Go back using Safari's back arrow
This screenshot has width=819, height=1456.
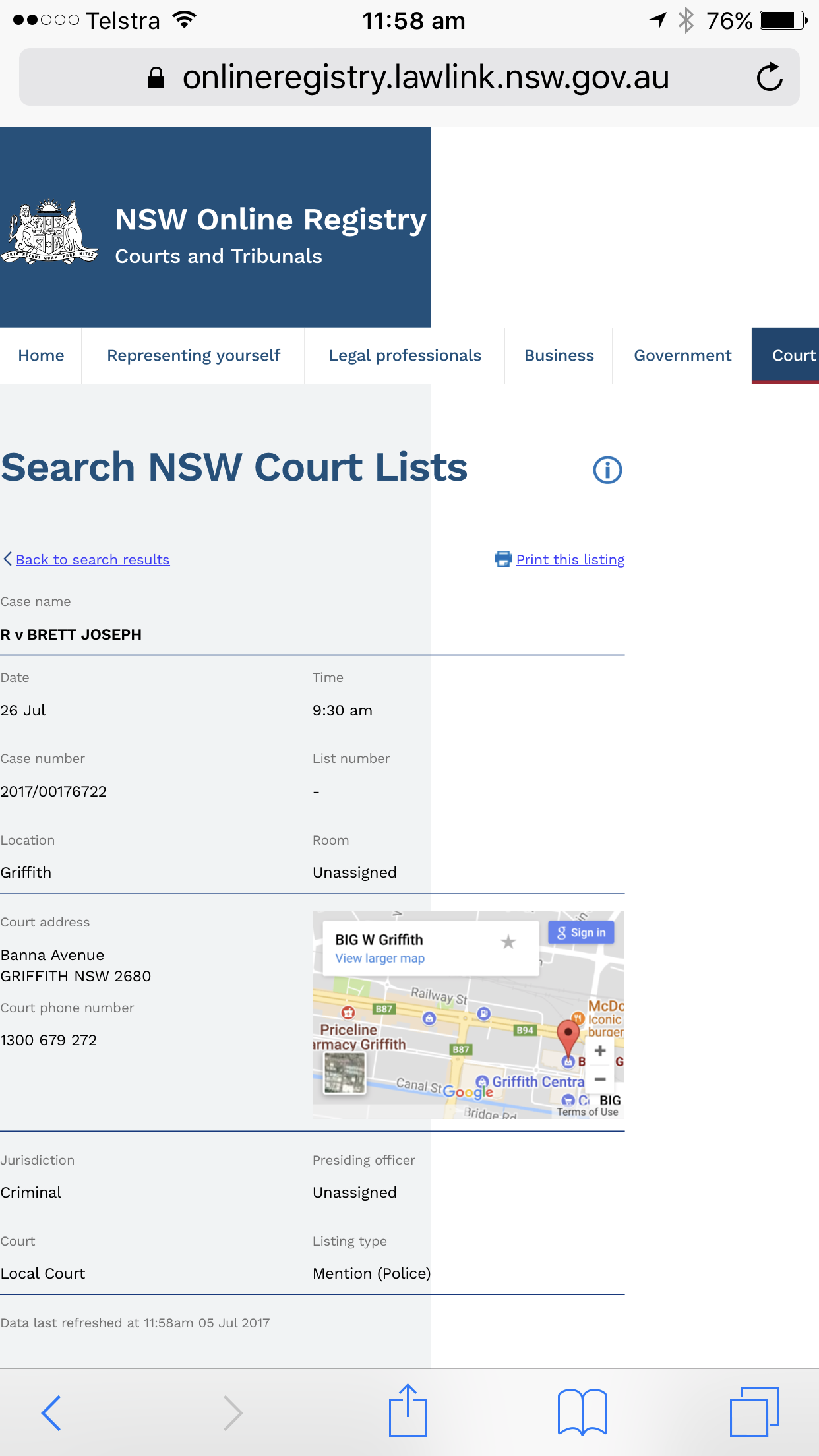[51, 1412]
